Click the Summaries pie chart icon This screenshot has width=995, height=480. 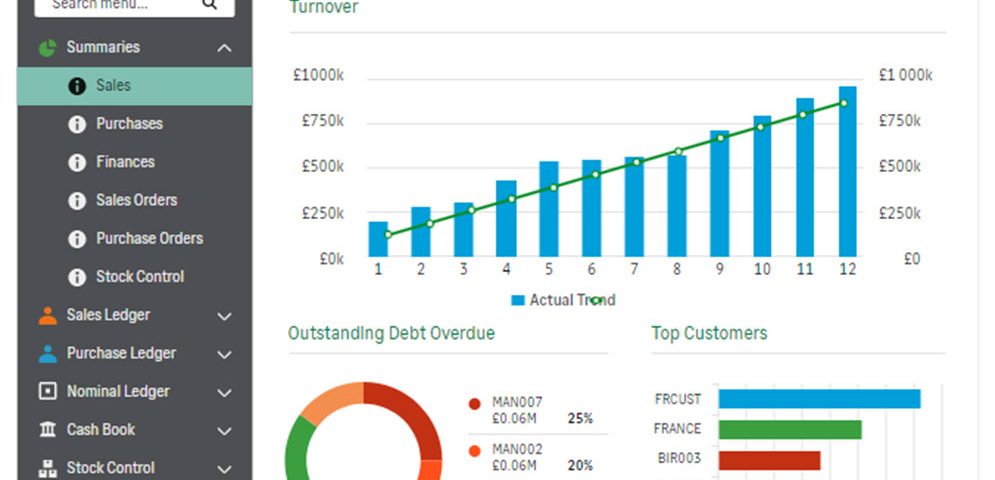click(48, 48)
